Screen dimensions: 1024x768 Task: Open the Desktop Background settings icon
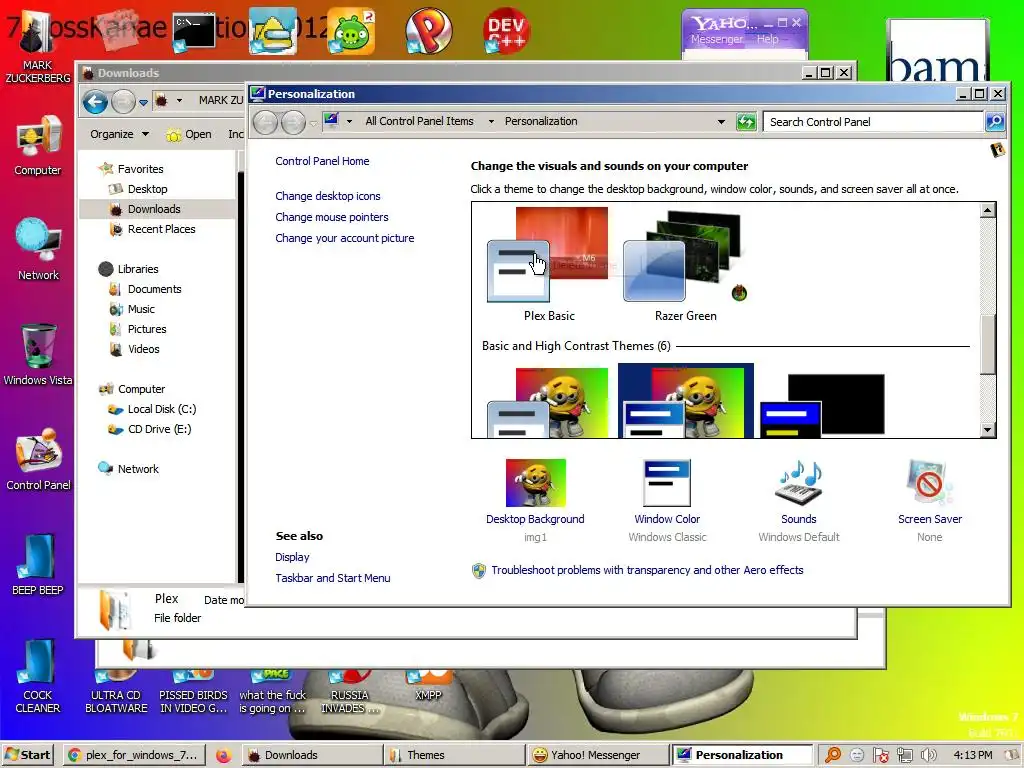point(536,483)
